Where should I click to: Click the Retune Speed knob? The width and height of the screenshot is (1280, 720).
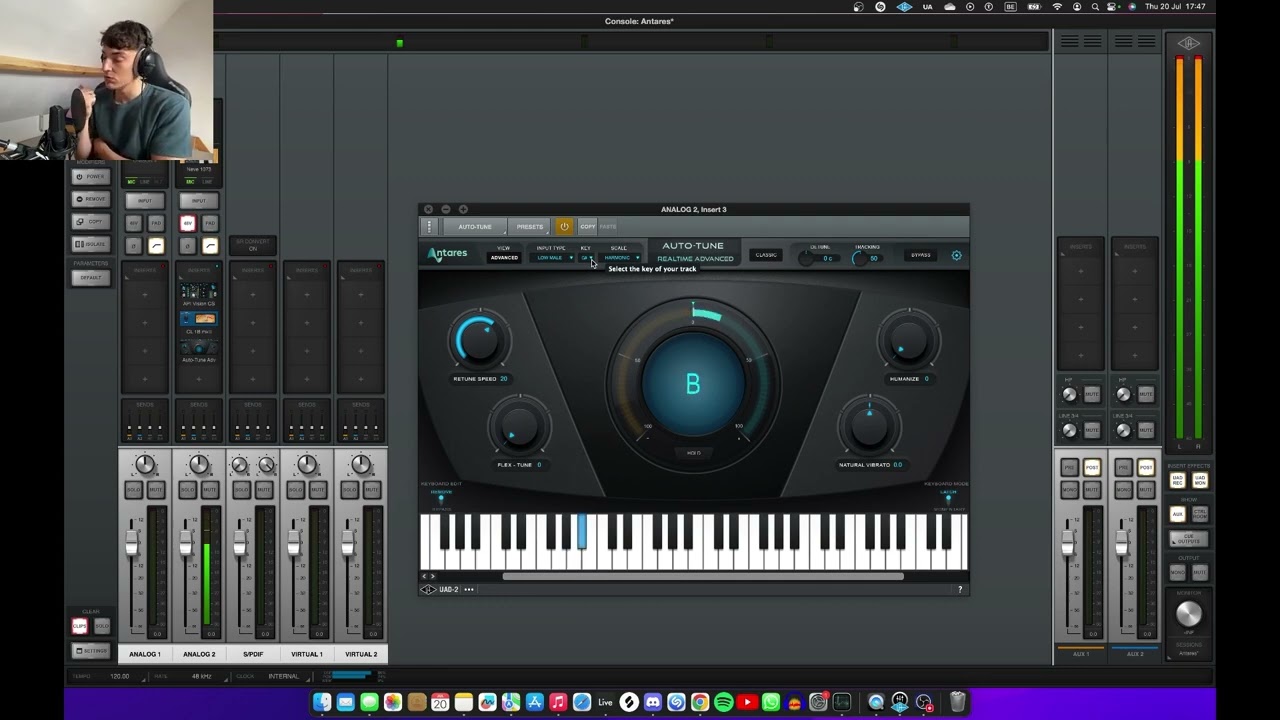coord(480,341)
